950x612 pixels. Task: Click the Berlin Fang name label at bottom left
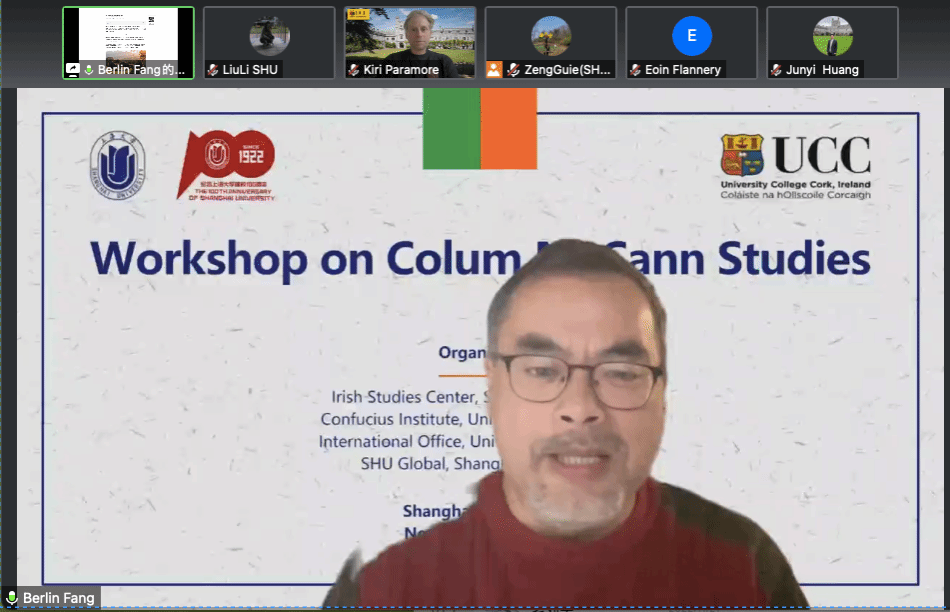coord(58,598)
